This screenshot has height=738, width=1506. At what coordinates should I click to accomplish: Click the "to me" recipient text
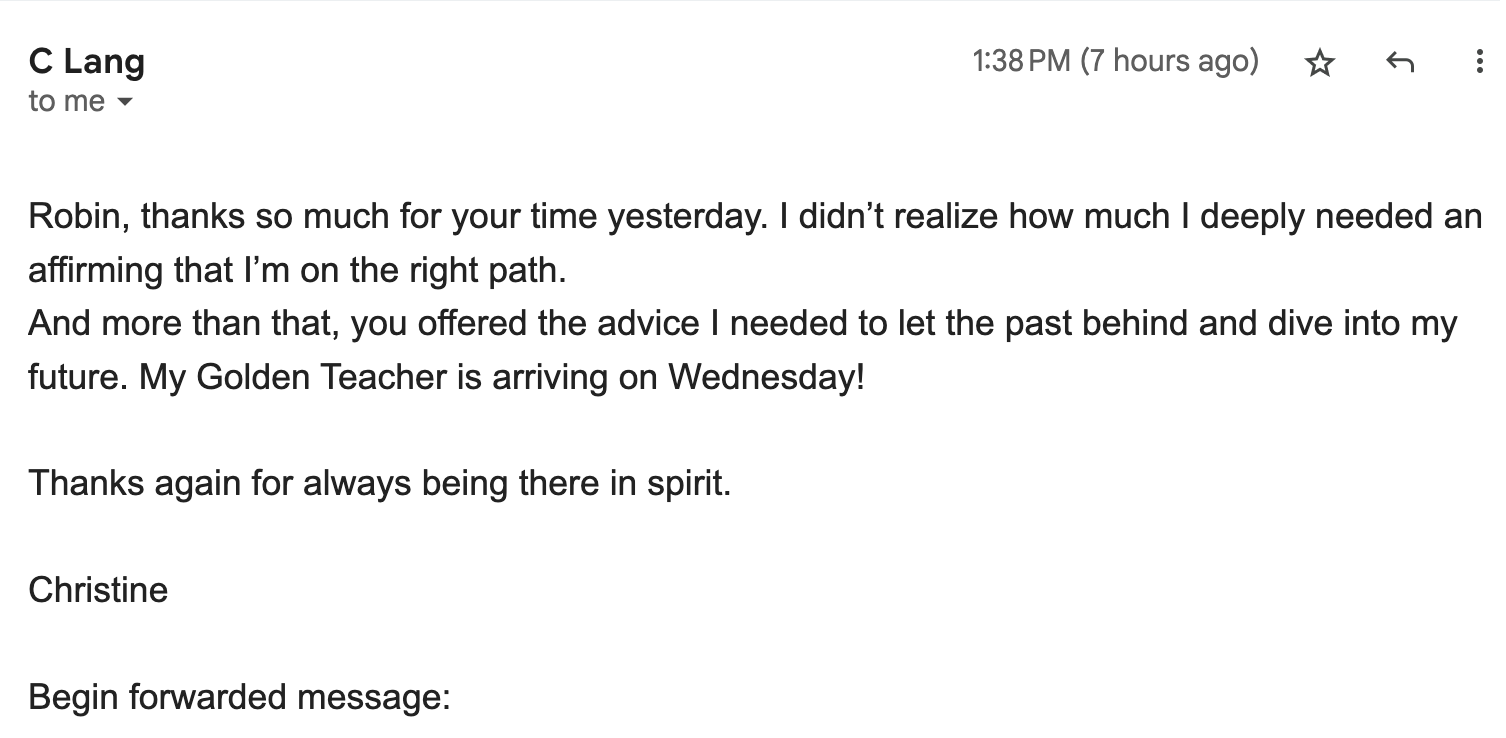[x=66, y=101]
